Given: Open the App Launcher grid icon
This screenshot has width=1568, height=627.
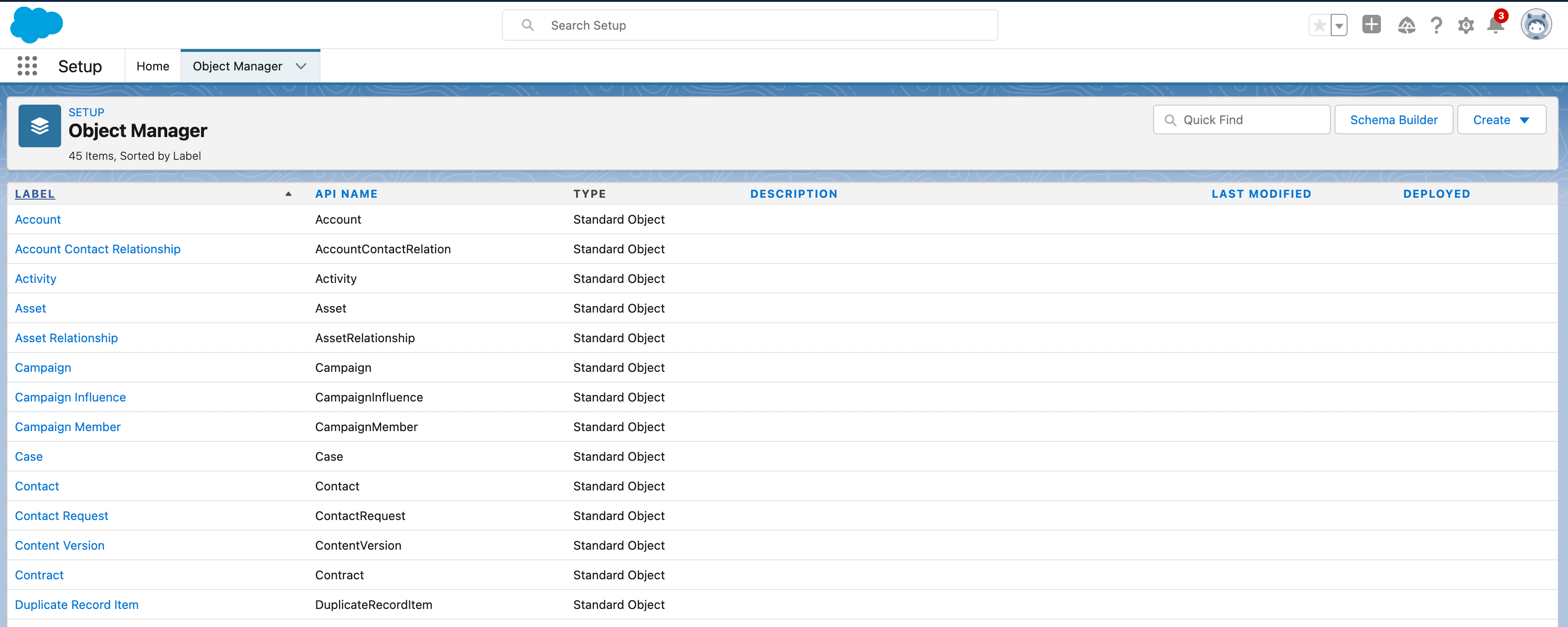Looking at the screenshot, I should [27, 66].
